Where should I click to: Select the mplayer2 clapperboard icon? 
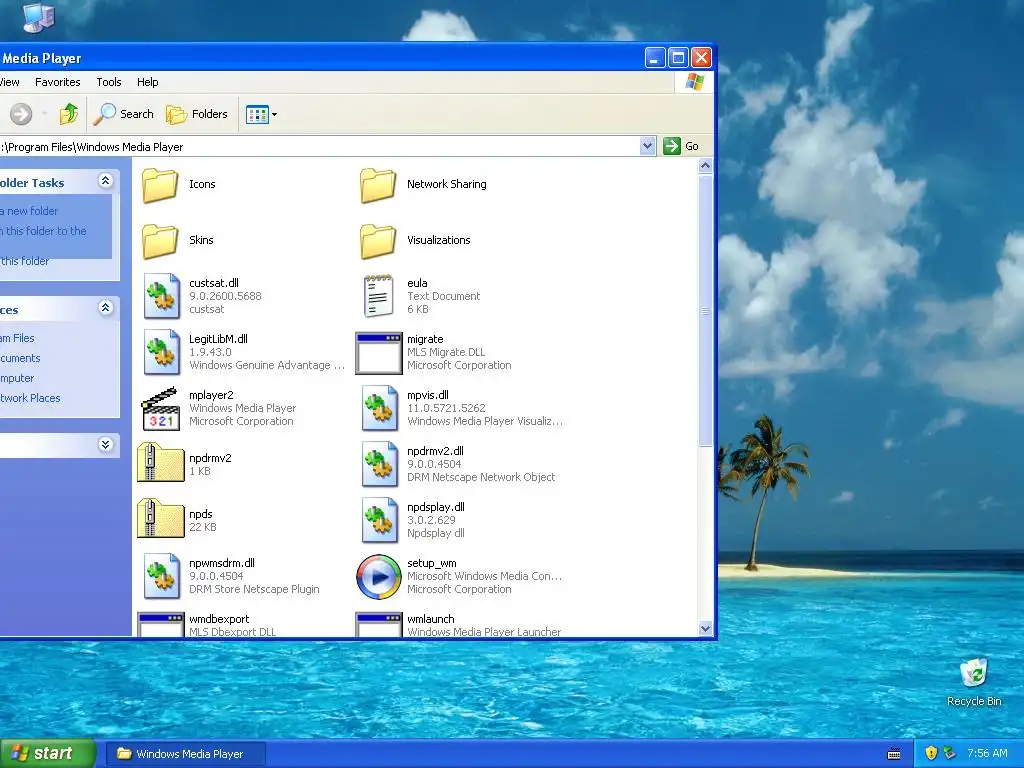tap(161, 409)
